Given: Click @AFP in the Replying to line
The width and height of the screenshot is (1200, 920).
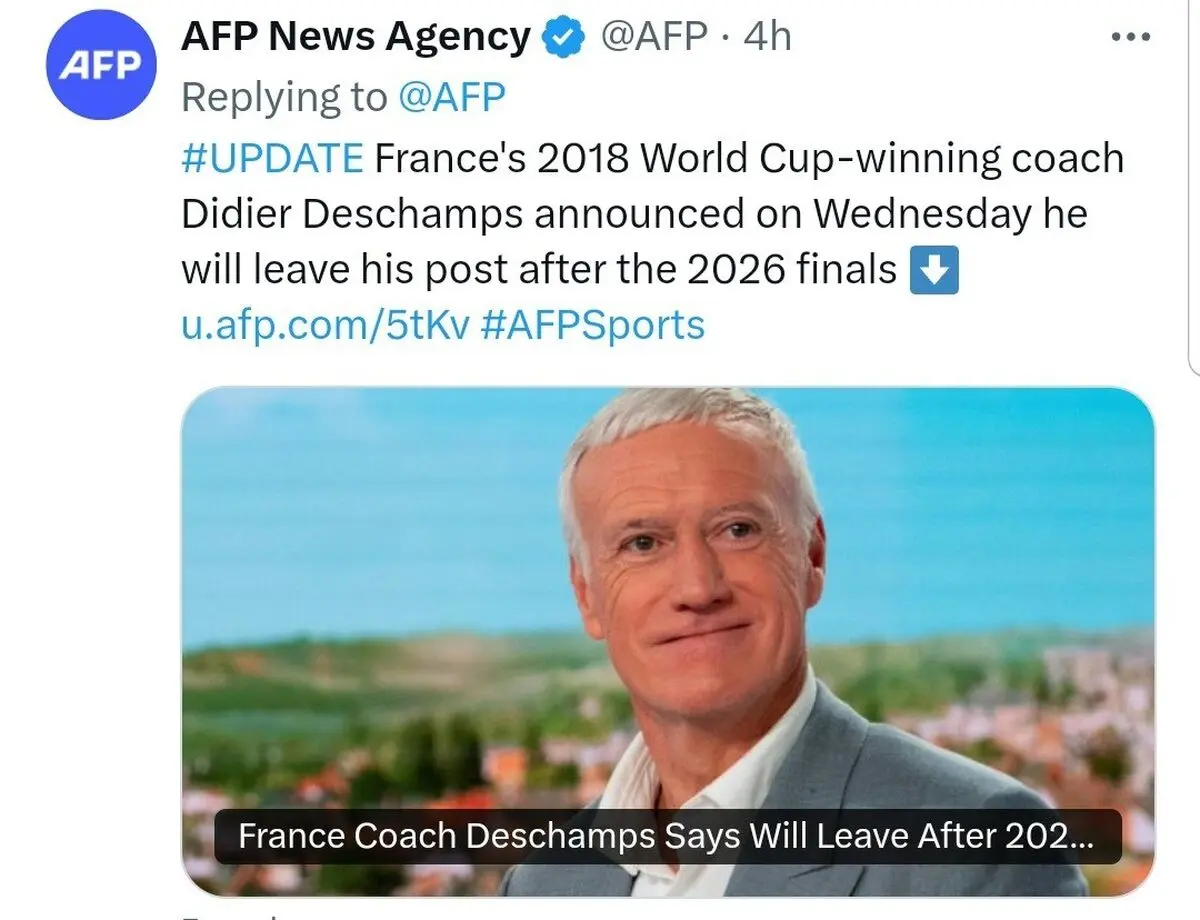Looking at the screenshot, I should [451, 97].
